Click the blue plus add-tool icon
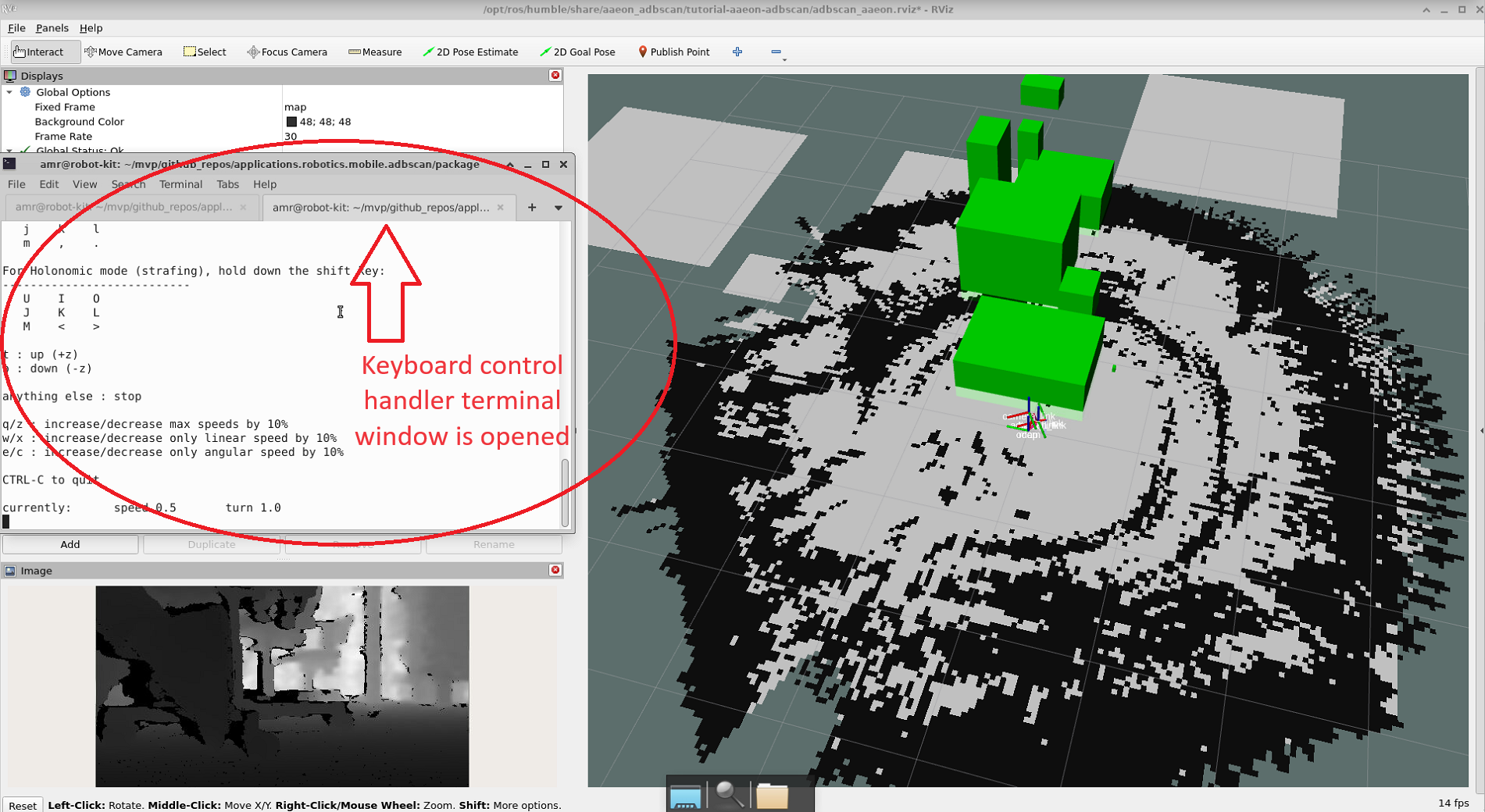The width and height of the screenshot is (1485, 812). (x=737, y=52)
